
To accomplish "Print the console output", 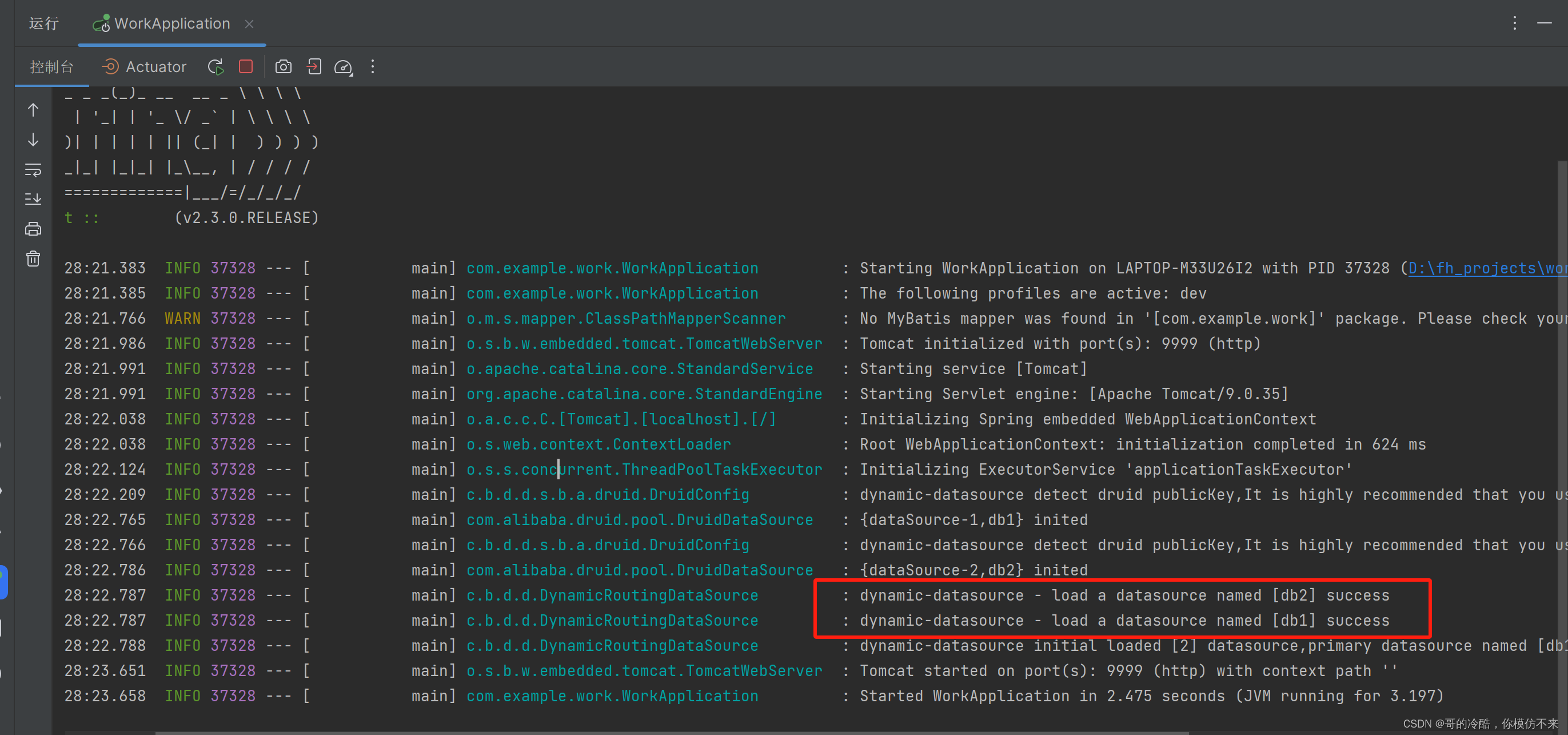I will (33, 228).
